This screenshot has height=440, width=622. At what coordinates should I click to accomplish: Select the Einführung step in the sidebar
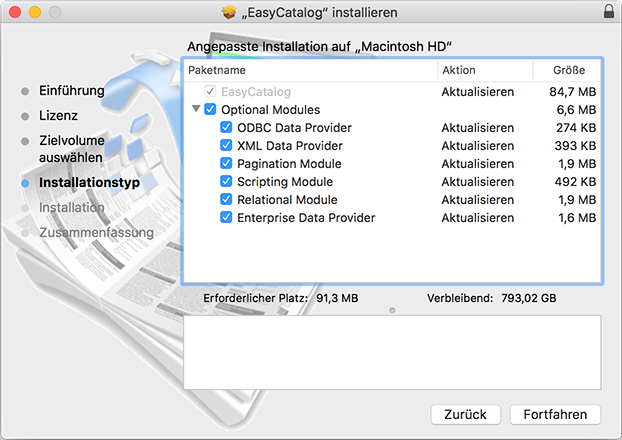click(x=71, y=90)
